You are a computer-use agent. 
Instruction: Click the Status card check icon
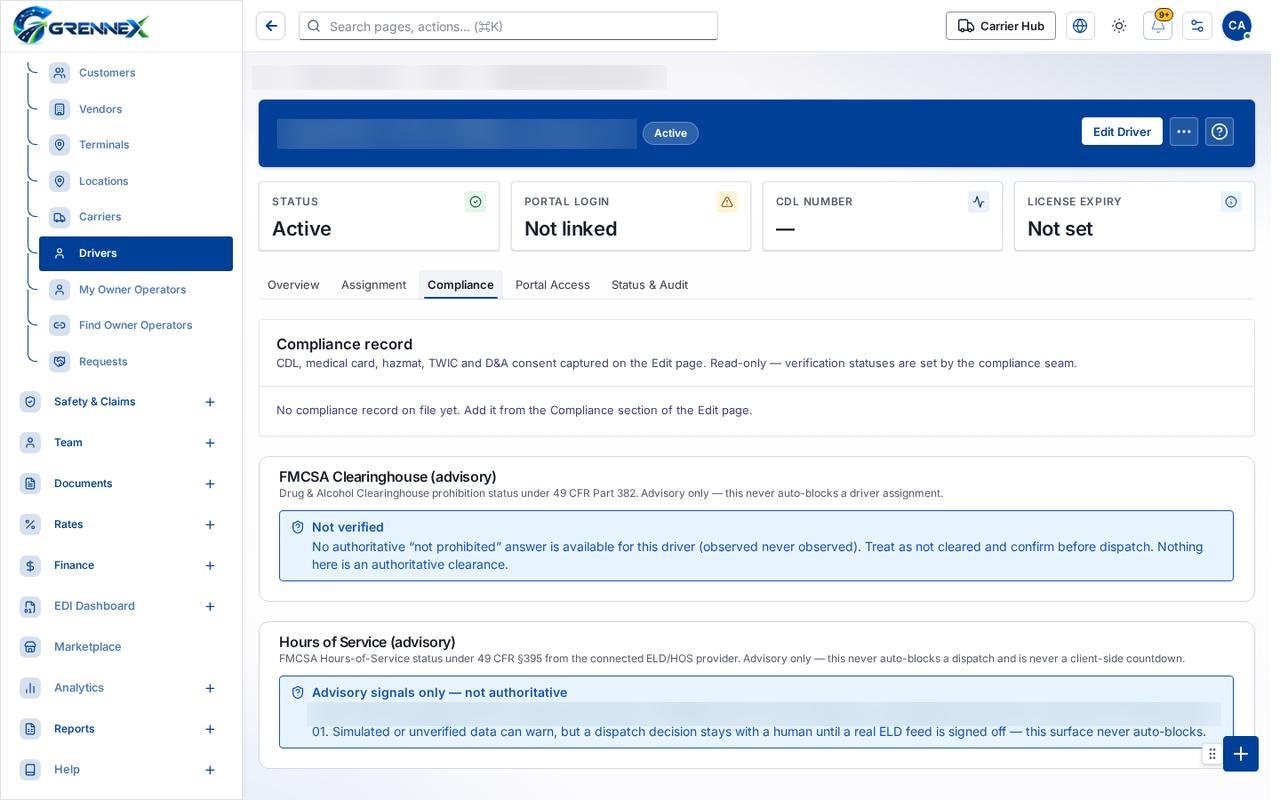476,202
